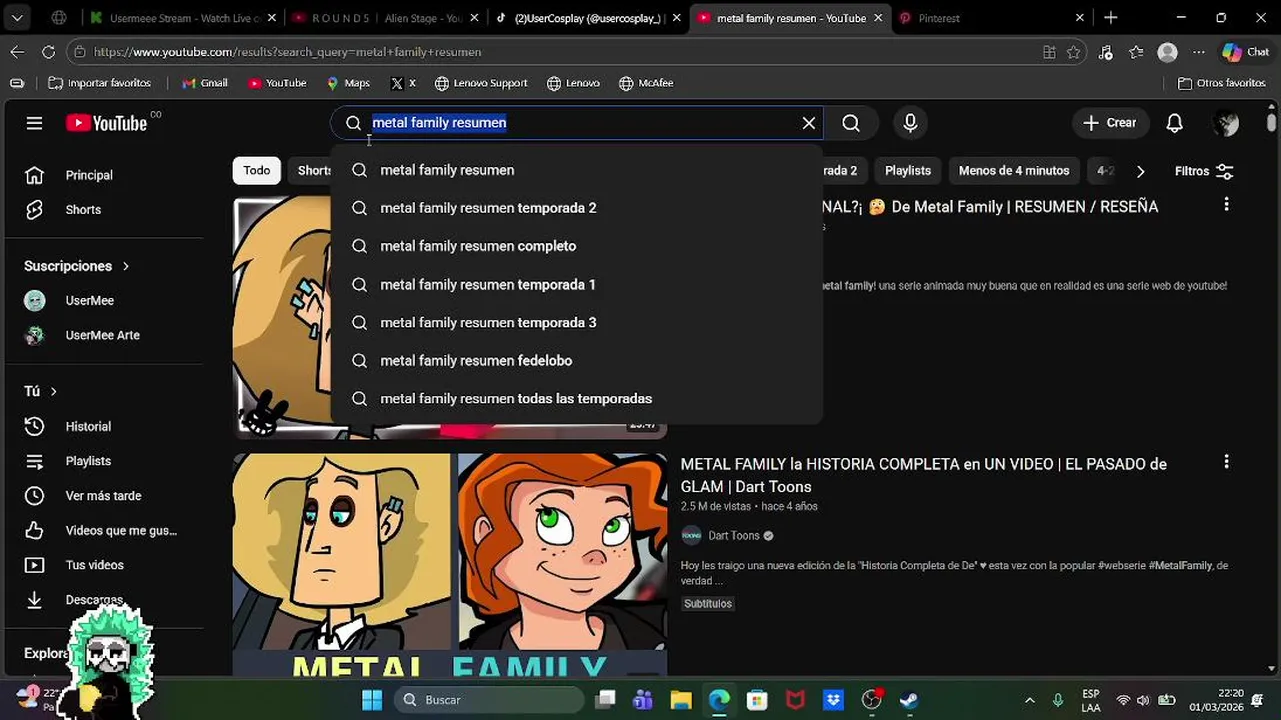Open the Crear upload menu
The height and width of the screenshot is (720, 1281).
pyautogui.click(x=1110, y=123)
